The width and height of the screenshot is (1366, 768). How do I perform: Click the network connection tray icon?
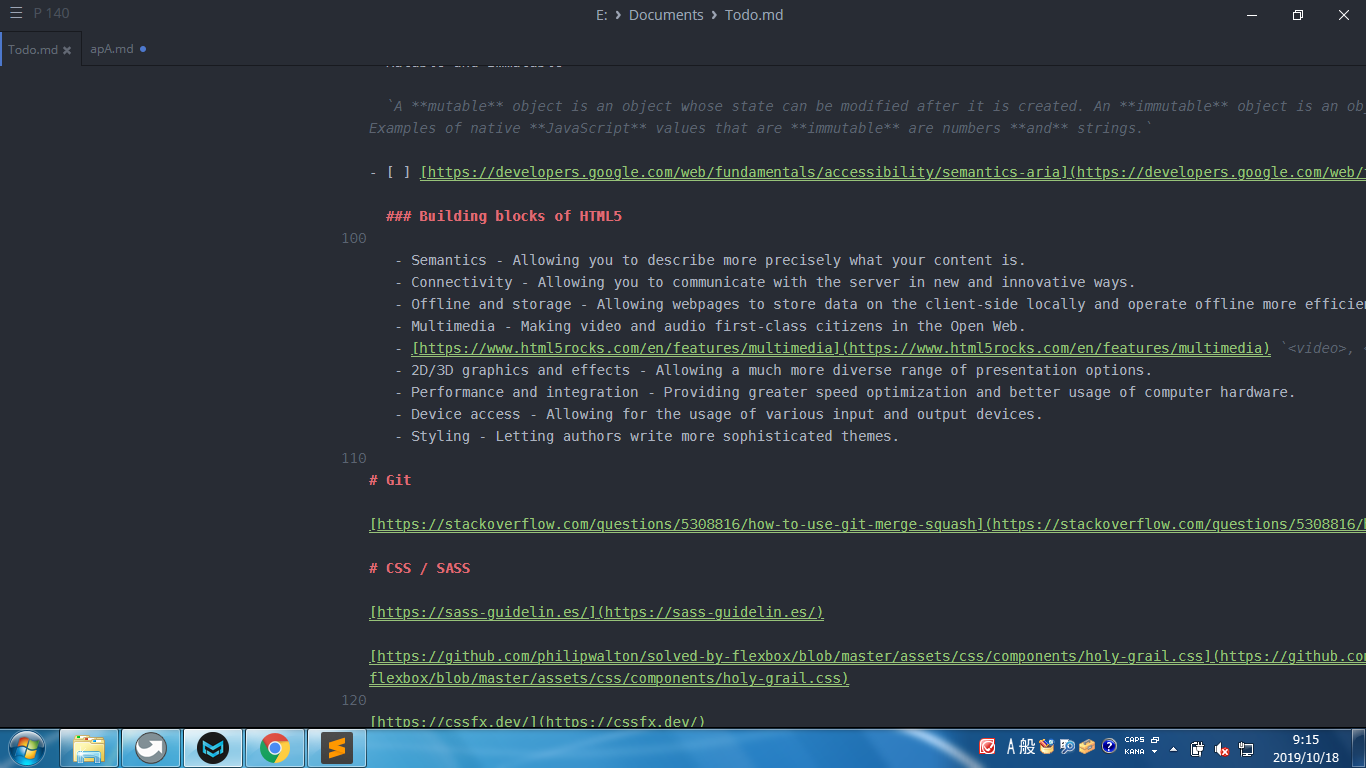pyautogui.click(x=1246, y=748)
